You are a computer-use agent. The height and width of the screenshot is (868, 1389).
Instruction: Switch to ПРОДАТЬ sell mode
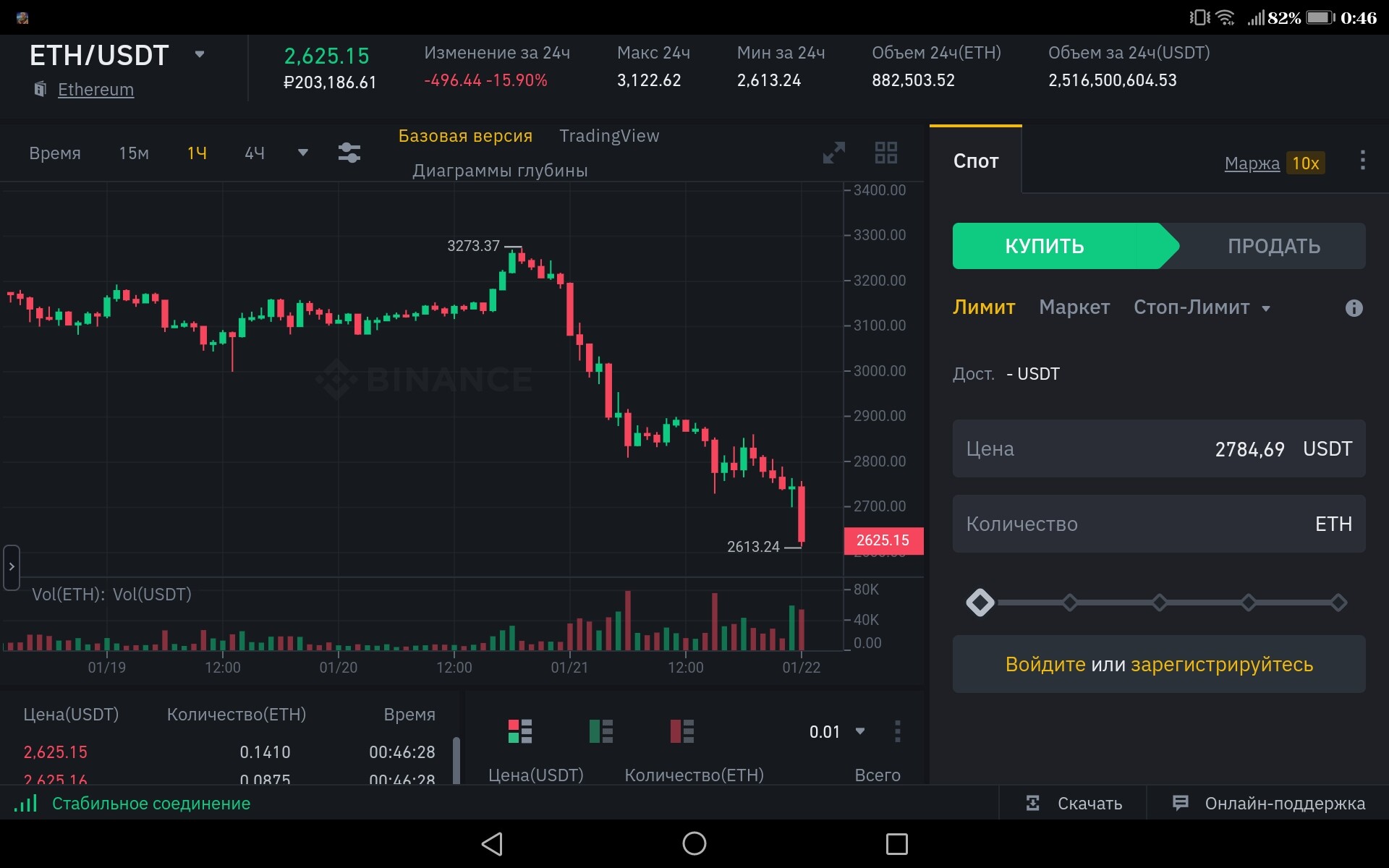(1273, 247)
